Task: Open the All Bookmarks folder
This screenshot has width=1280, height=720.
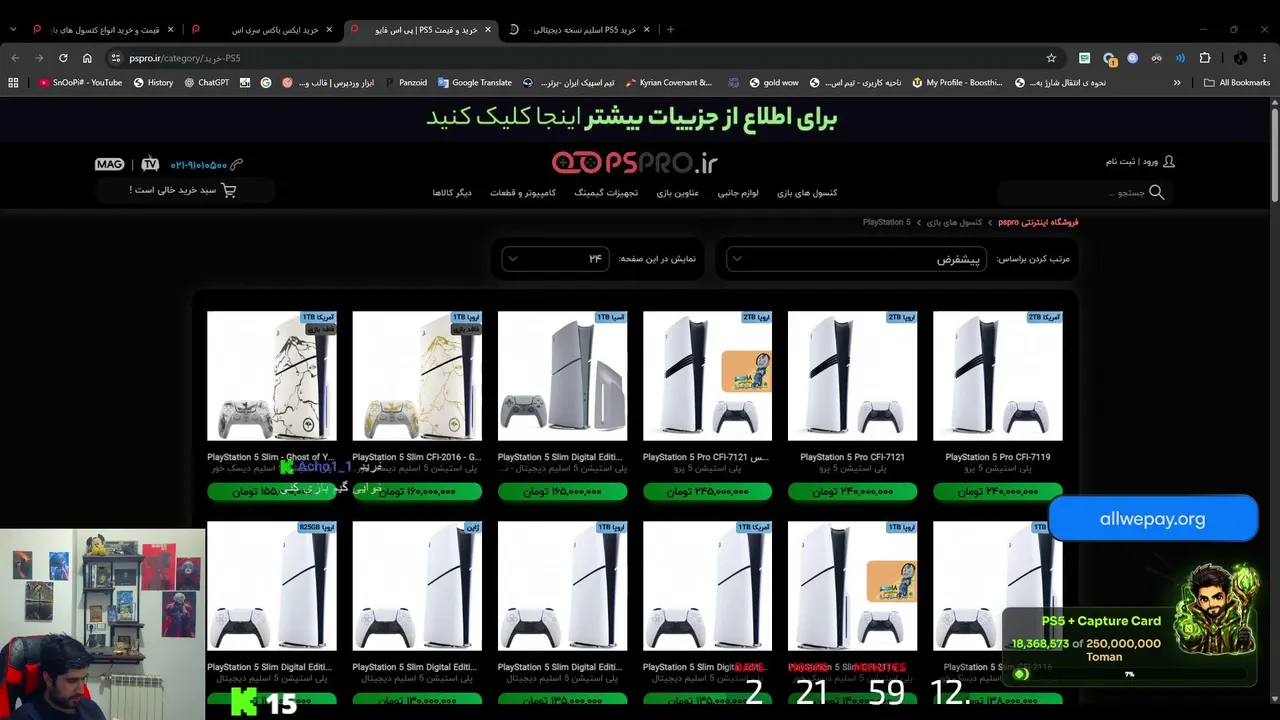Action: [1237, 83]
